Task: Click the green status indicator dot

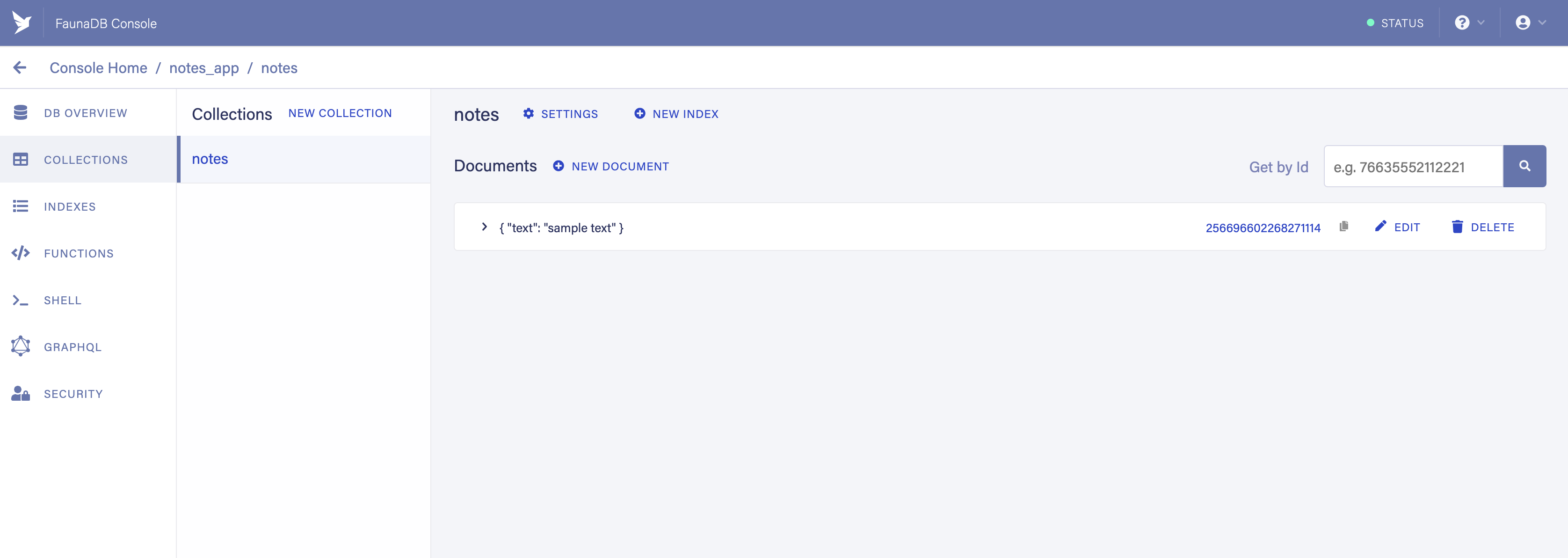Action: [1370, 23]
